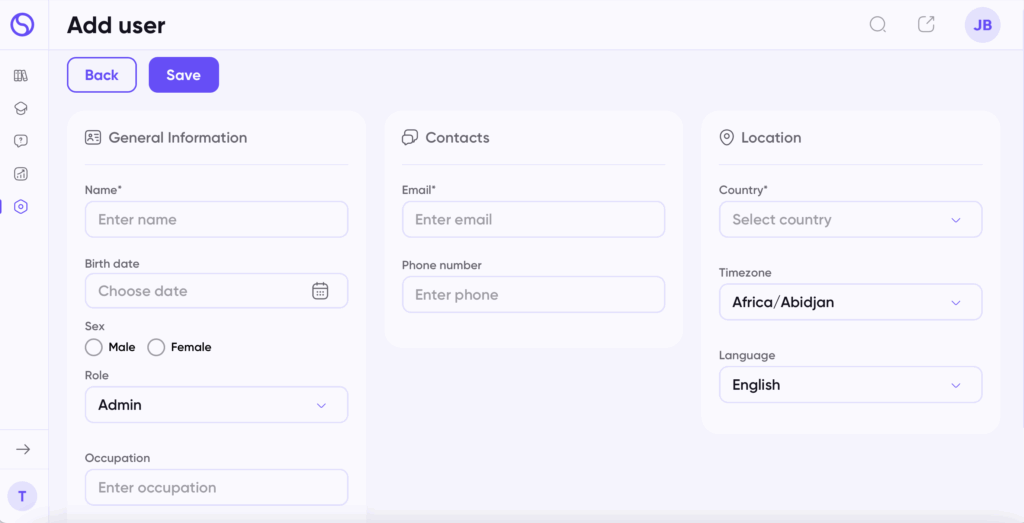This screenshot has height=523, width=1024.
Task: Click the external link share icon
Action: [x=926, y=24]
